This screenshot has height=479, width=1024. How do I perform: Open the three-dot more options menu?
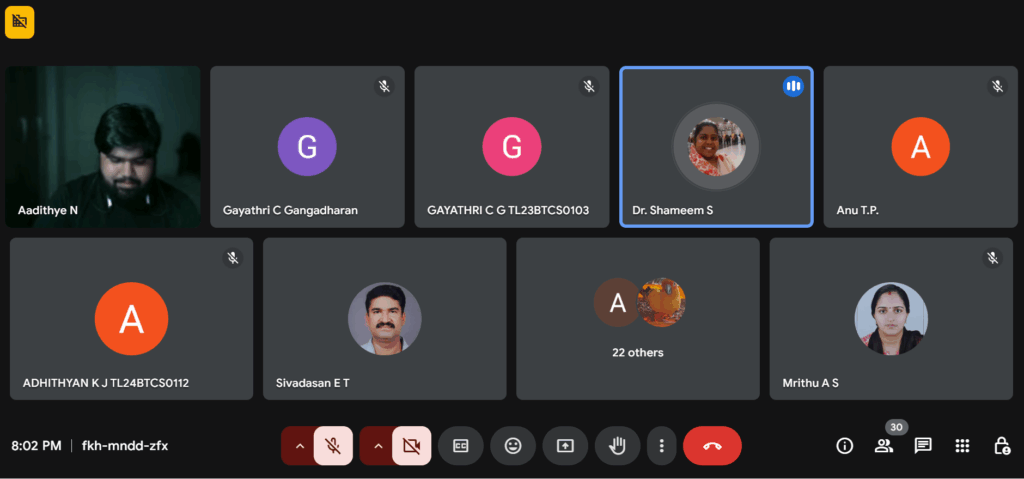pos(662,446)
